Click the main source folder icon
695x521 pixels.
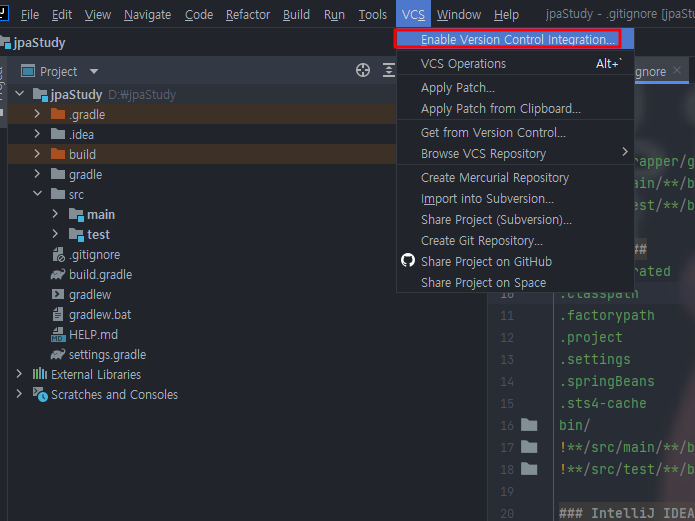click(x=76, y=215)
